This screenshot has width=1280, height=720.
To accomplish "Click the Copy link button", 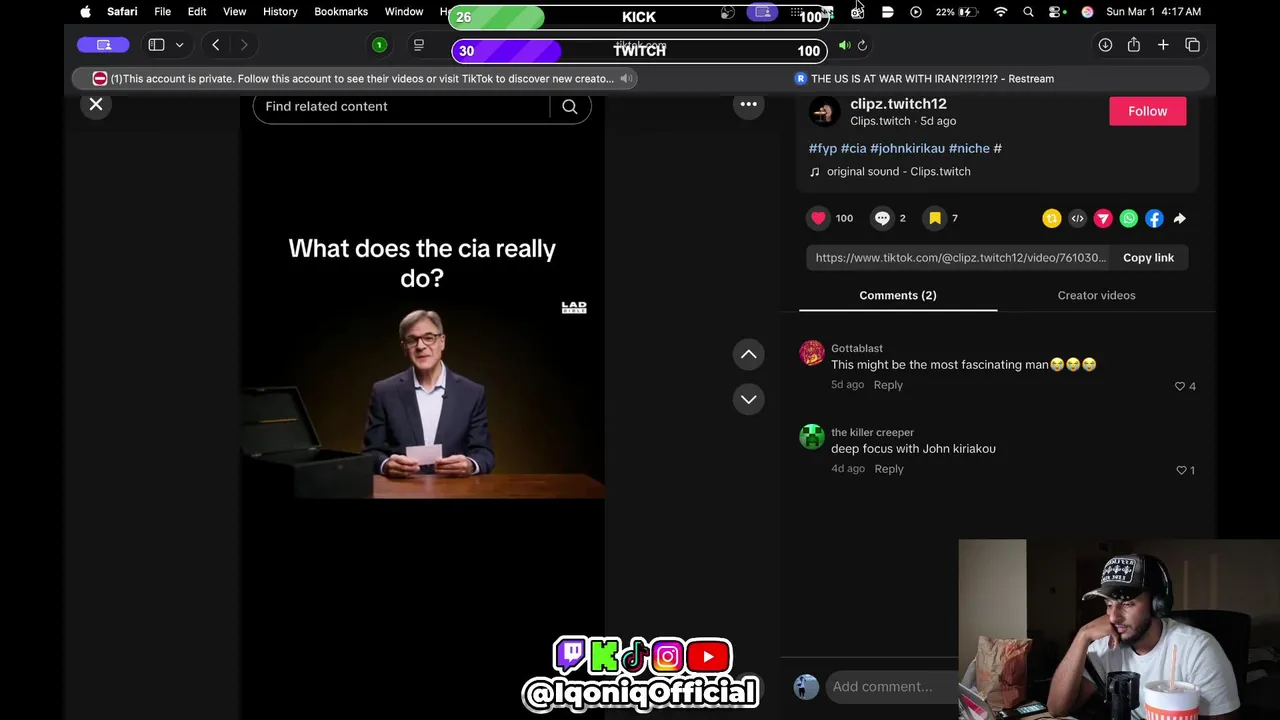I will 1148,258.
